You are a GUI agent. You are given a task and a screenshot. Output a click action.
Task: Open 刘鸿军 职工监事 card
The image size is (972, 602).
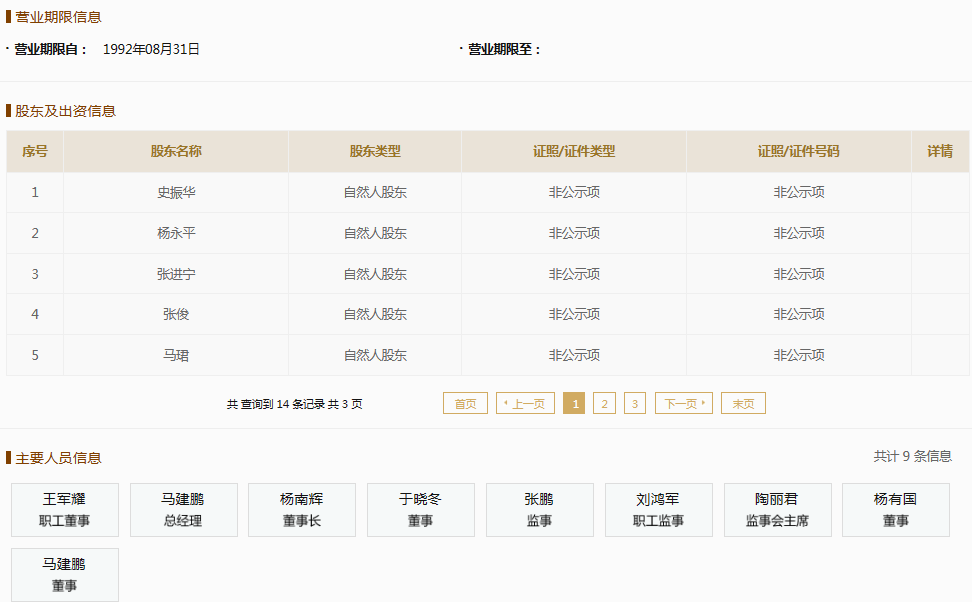[x=659, y=510]
